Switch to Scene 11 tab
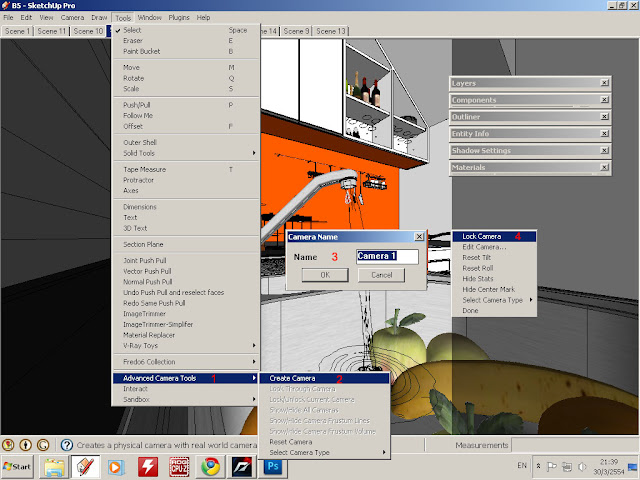 [x=51, y=31]
